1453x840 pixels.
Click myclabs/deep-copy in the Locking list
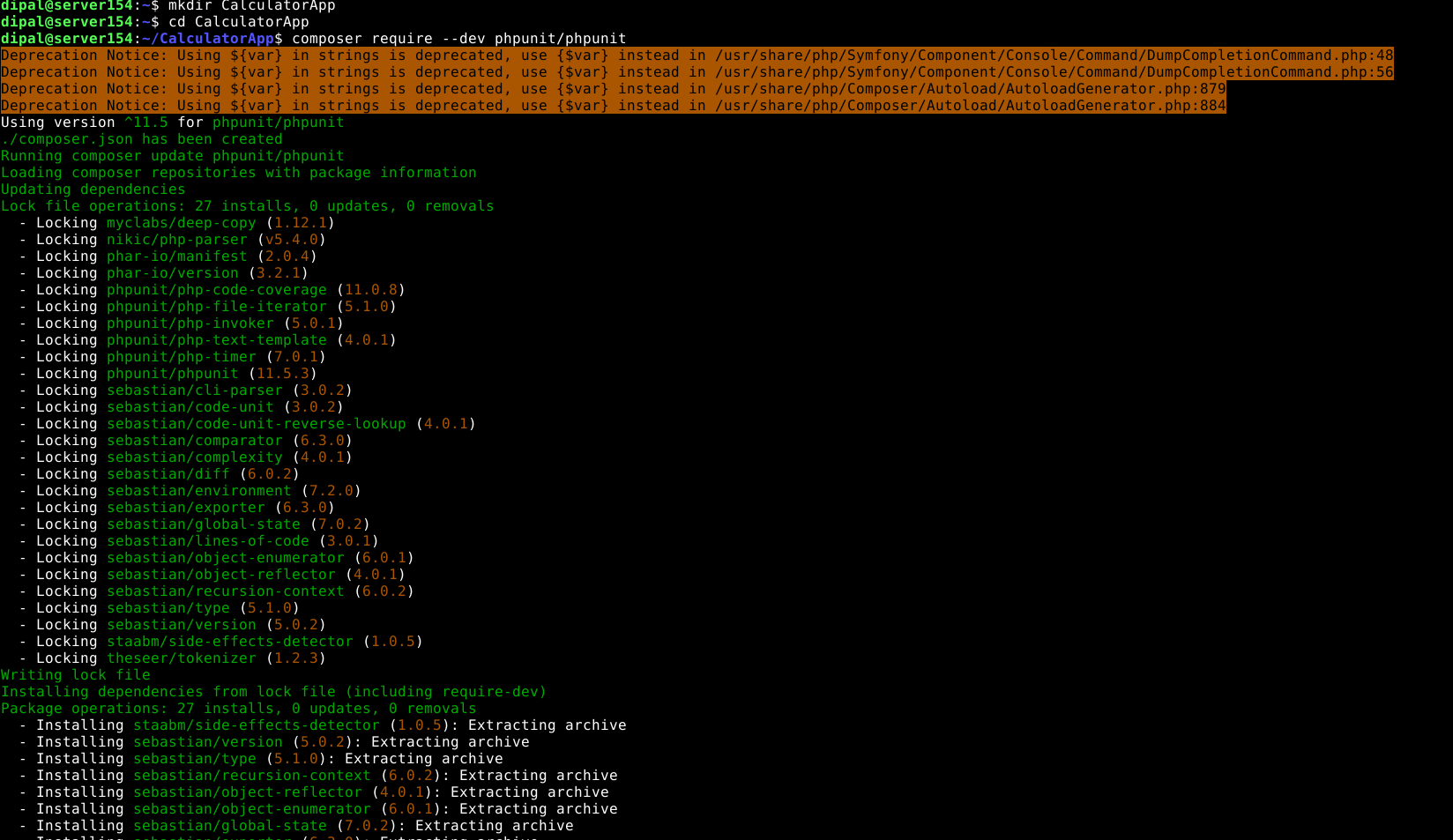click(181, 223)
